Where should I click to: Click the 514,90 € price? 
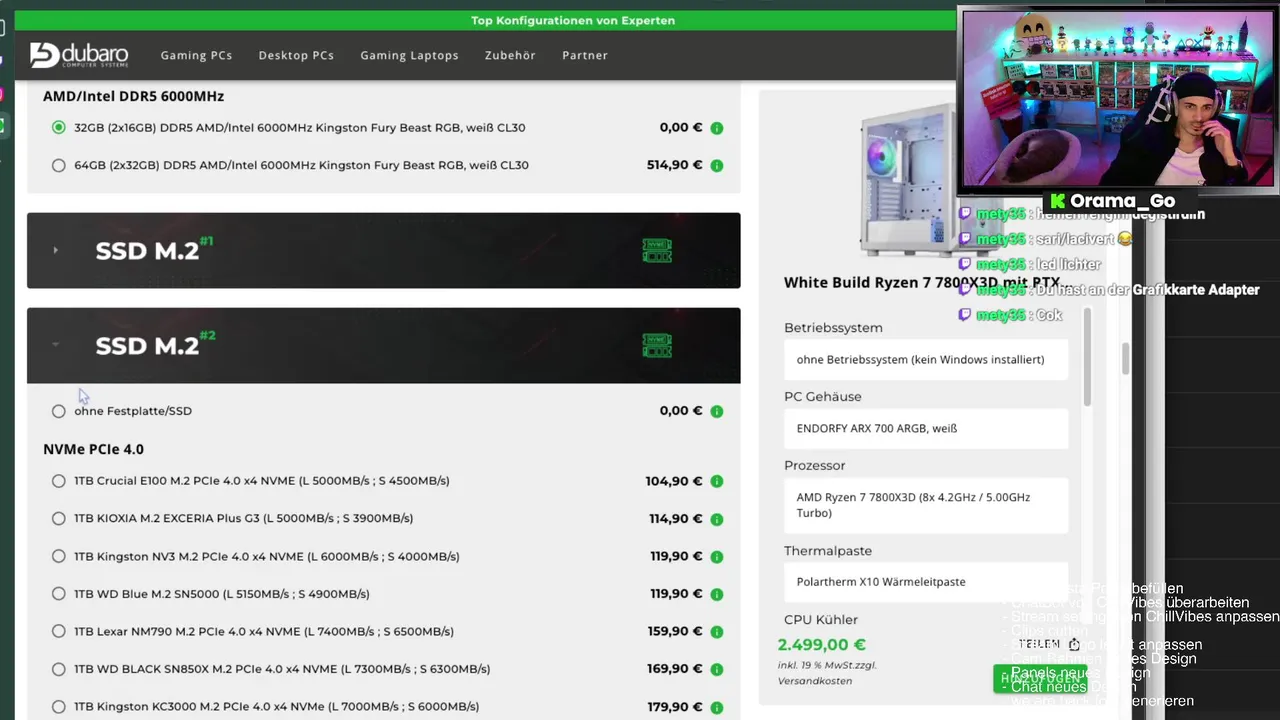tap(674, 165)
